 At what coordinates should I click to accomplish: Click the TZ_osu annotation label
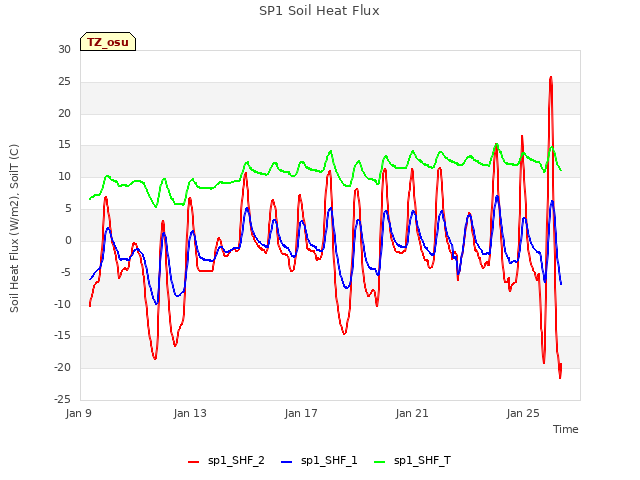pos(108,42)
